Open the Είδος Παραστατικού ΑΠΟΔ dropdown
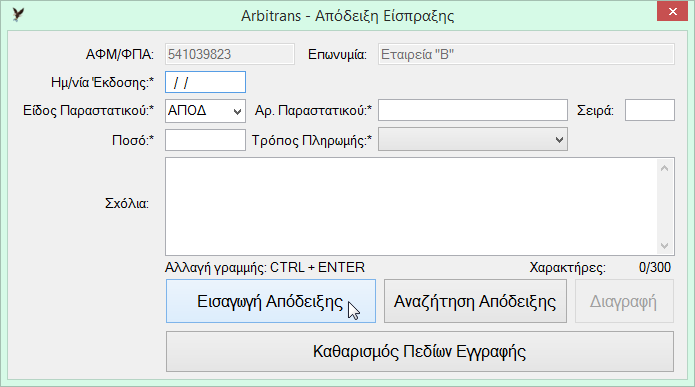The width and height of the screenshot is (695, 387). (205, 110)
